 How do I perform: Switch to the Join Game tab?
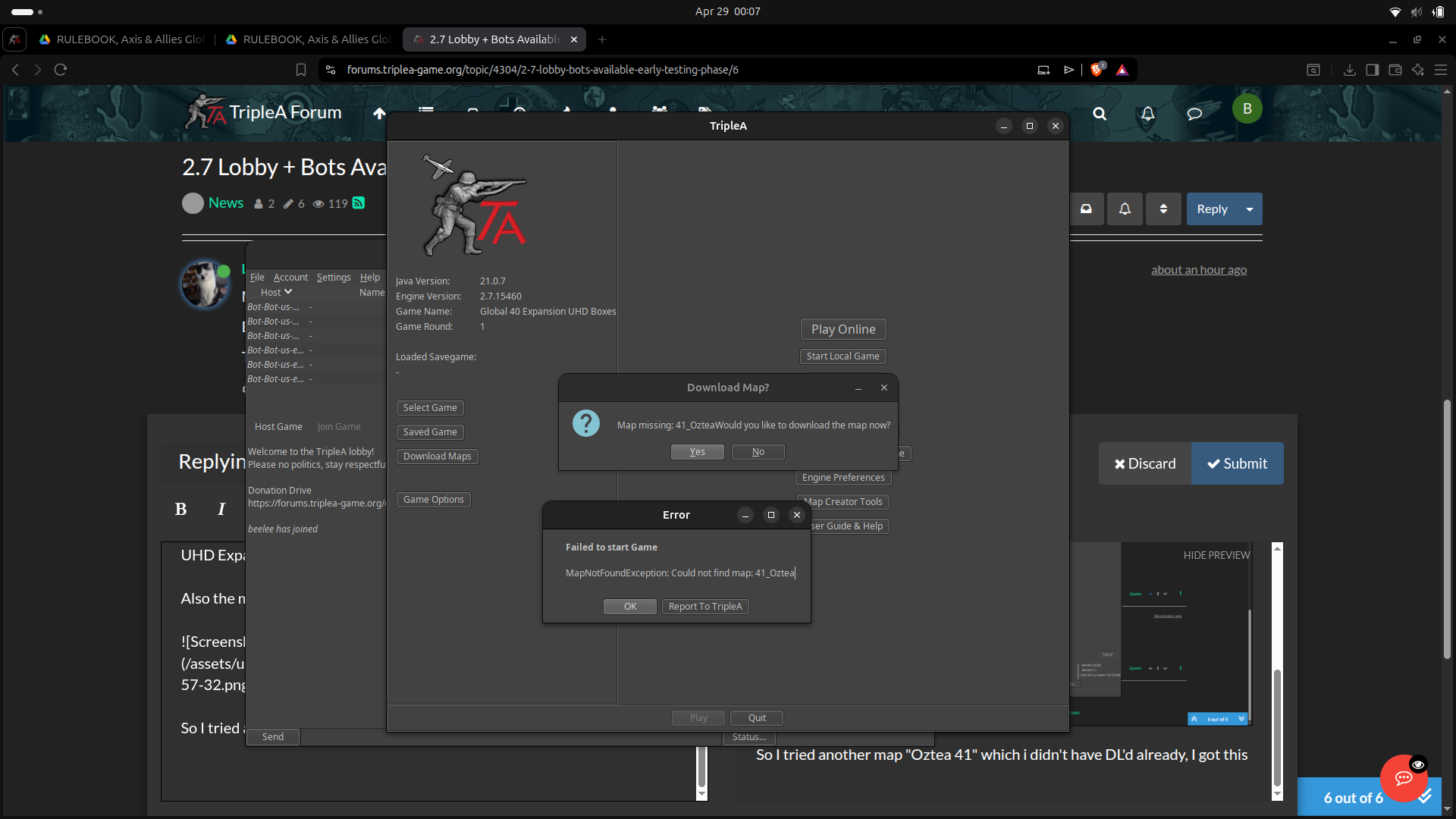pos(337,426)
